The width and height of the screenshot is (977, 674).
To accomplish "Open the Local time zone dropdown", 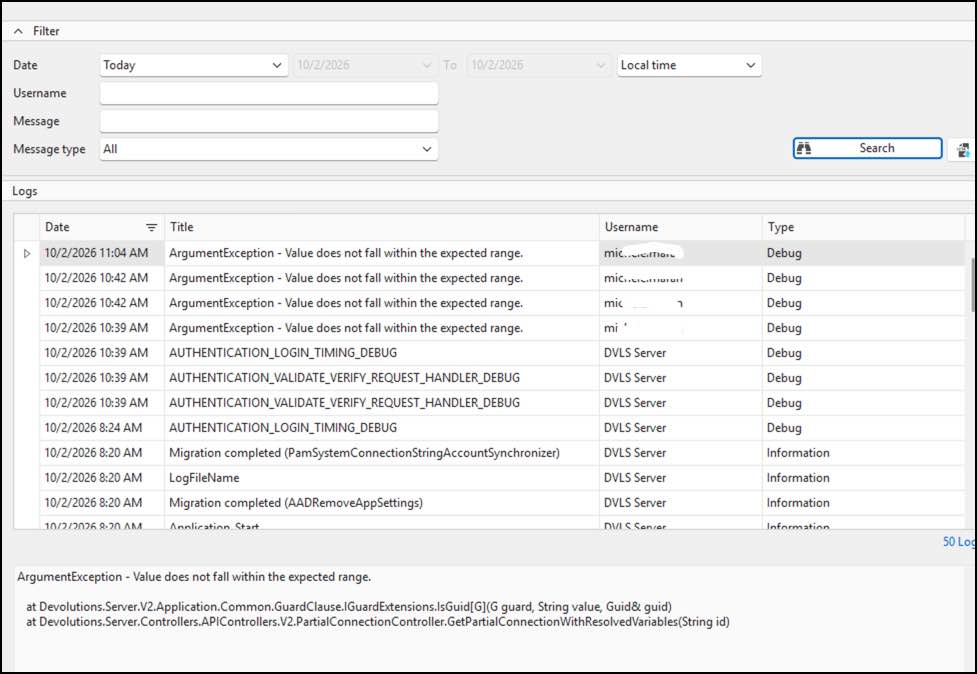I will click(x=689, y=65).
